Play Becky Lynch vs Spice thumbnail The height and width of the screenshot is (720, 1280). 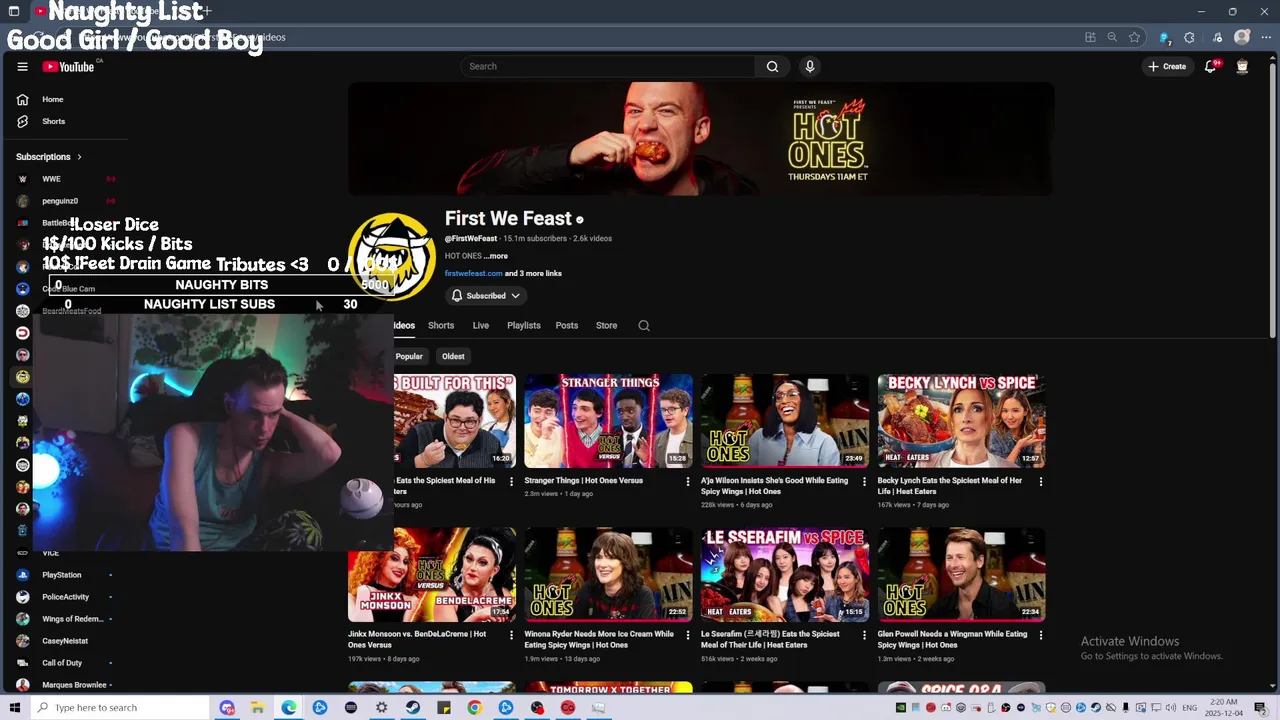click(x=962, y=421)
